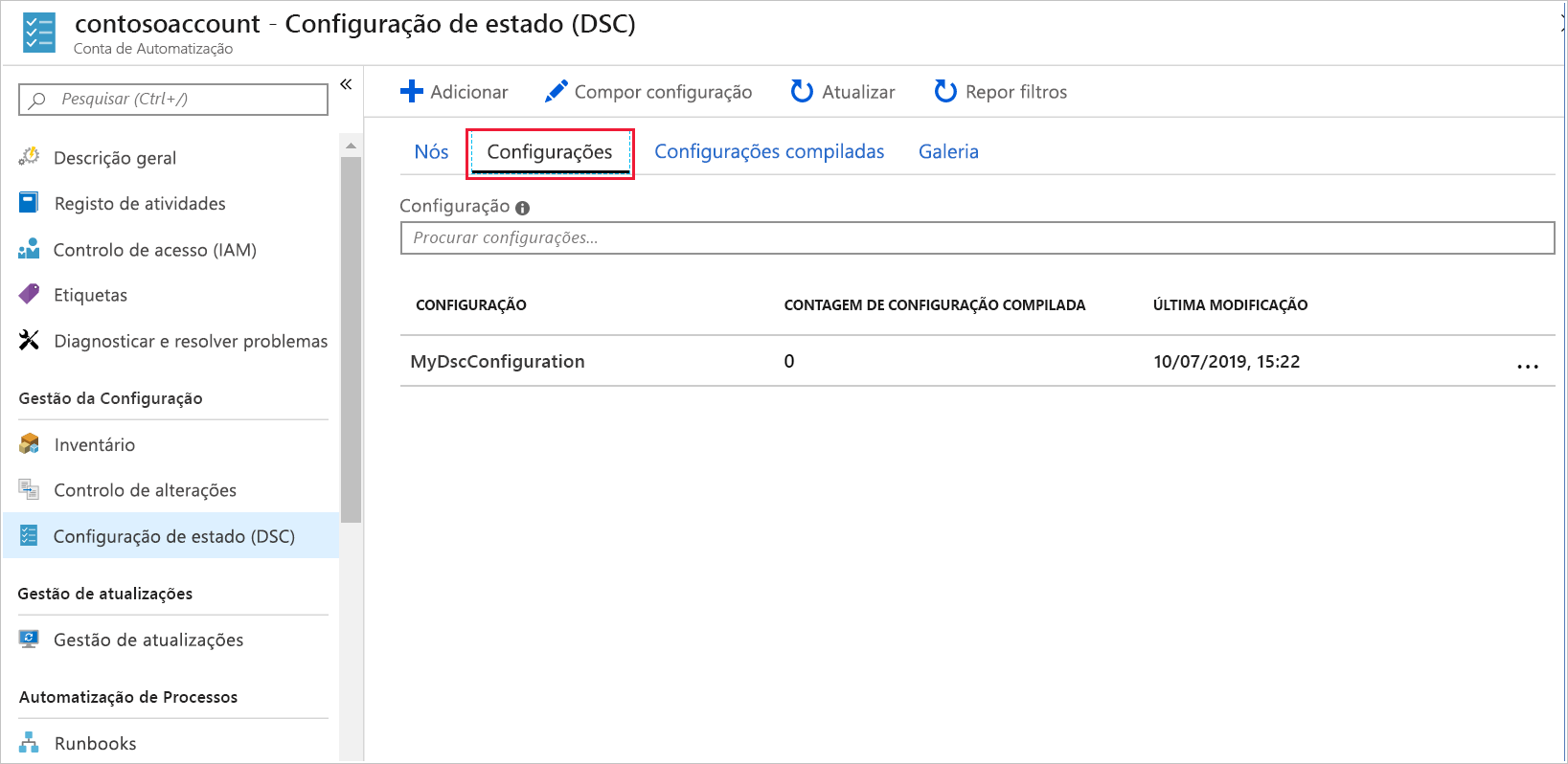1568x764 pixels.
Task: Sort by CONFIGURAÇÃO column header
Action: tap(471, 304)
